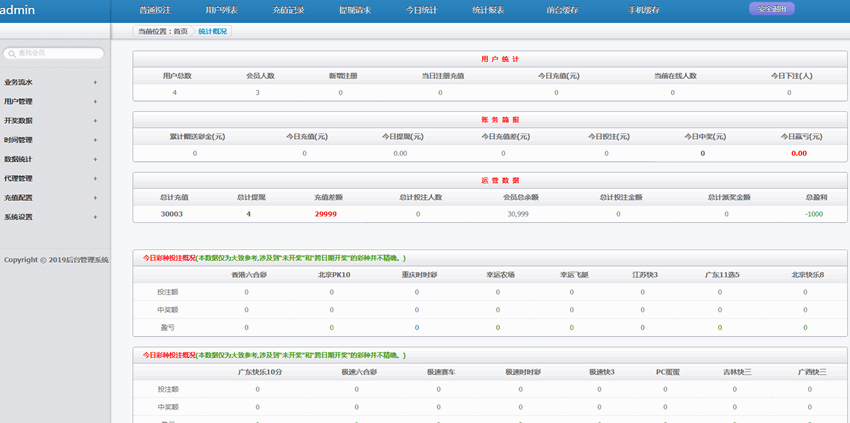The image size is (850, 423).
Task: Focus the 查找会员 search input field
Action: (x=60, y=54)
